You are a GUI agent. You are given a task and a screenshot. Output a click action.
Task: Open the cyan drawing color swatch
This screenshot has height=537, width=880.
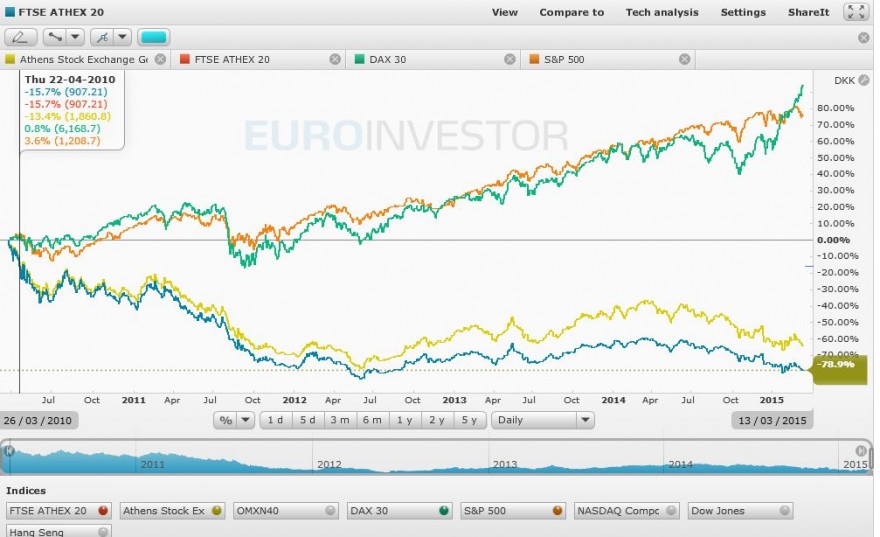pos(153,38)
